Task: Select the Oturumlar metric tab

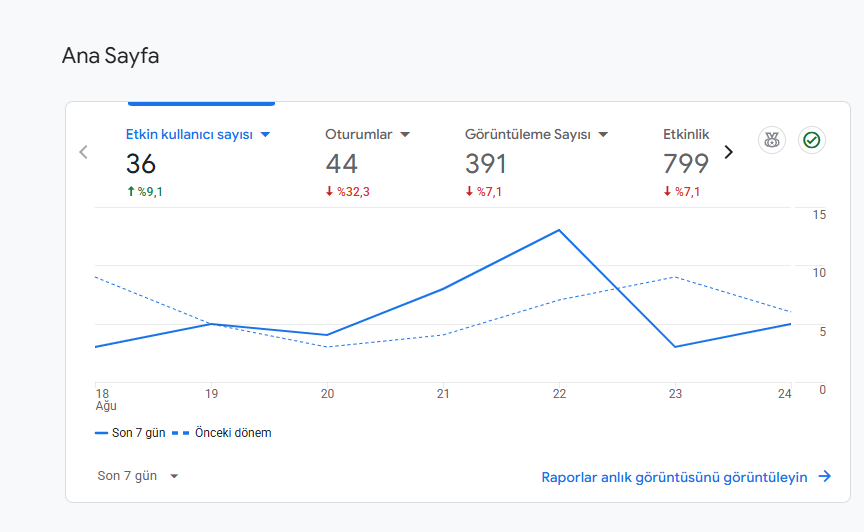Action: click(367, 163)
